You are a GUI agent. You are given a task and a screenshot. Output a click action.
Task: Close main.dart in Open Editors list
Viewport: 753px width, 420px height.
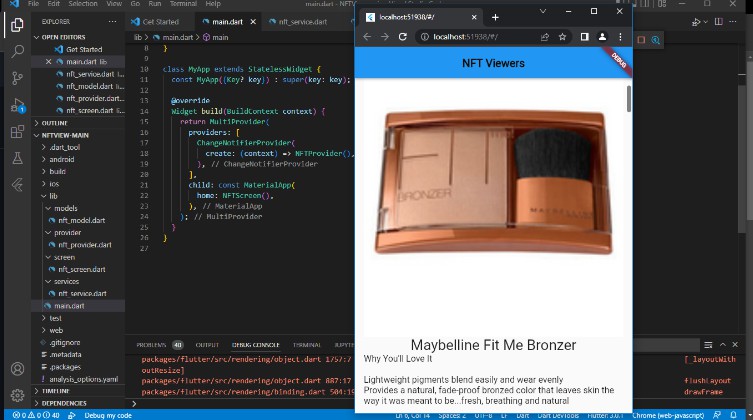point(48,61)
